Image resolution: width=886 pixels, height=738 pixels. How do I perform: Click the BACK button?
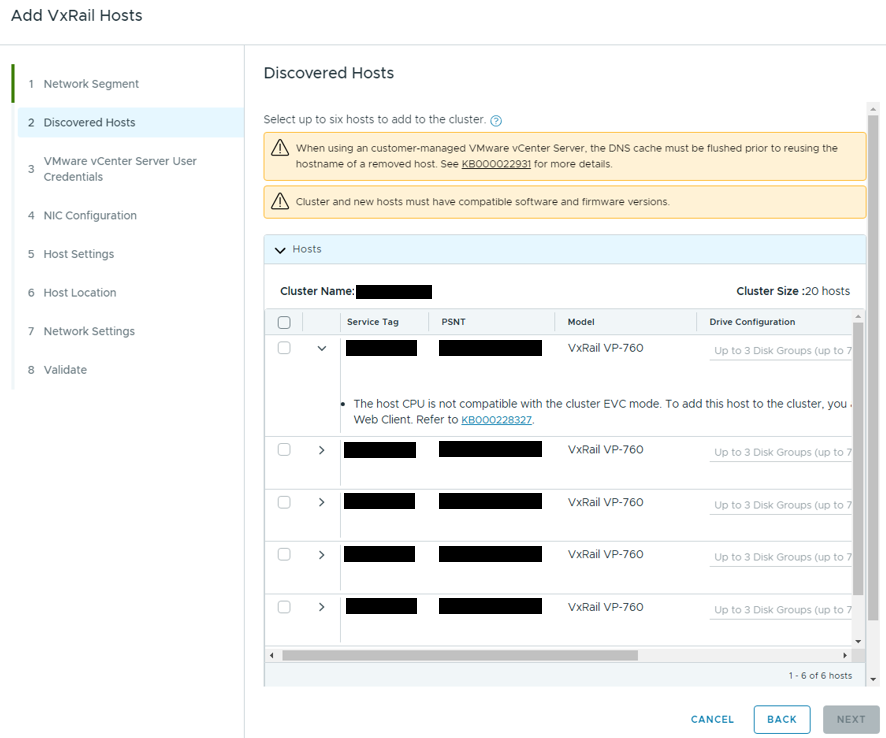(x=782, y=719)
